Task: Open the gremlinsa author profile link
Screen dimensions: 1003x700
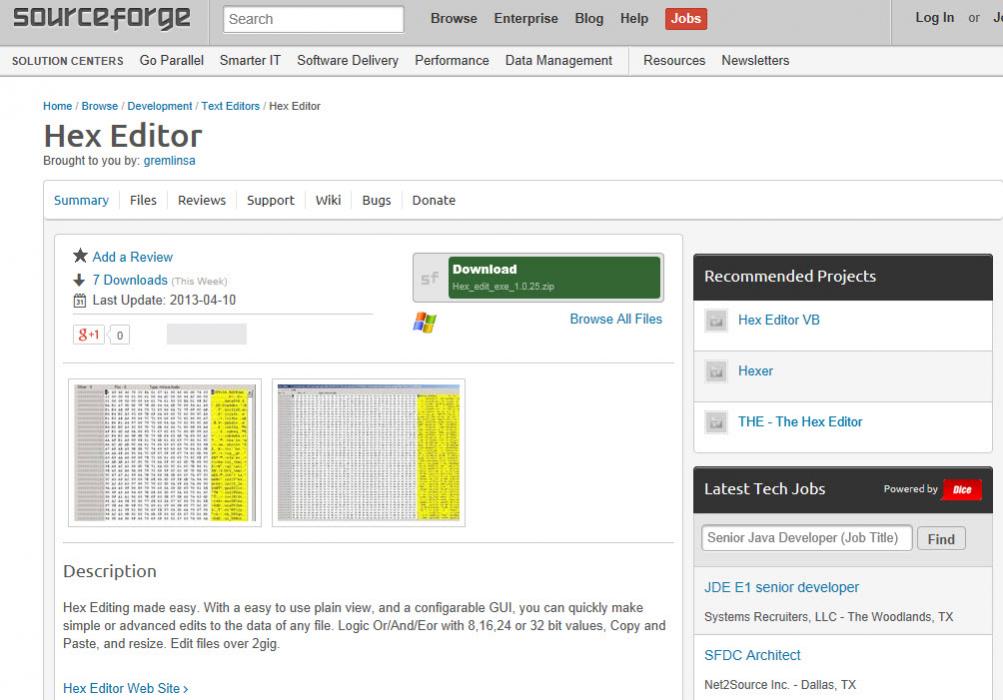Action: pyautogui.click(x=170, y=161)
